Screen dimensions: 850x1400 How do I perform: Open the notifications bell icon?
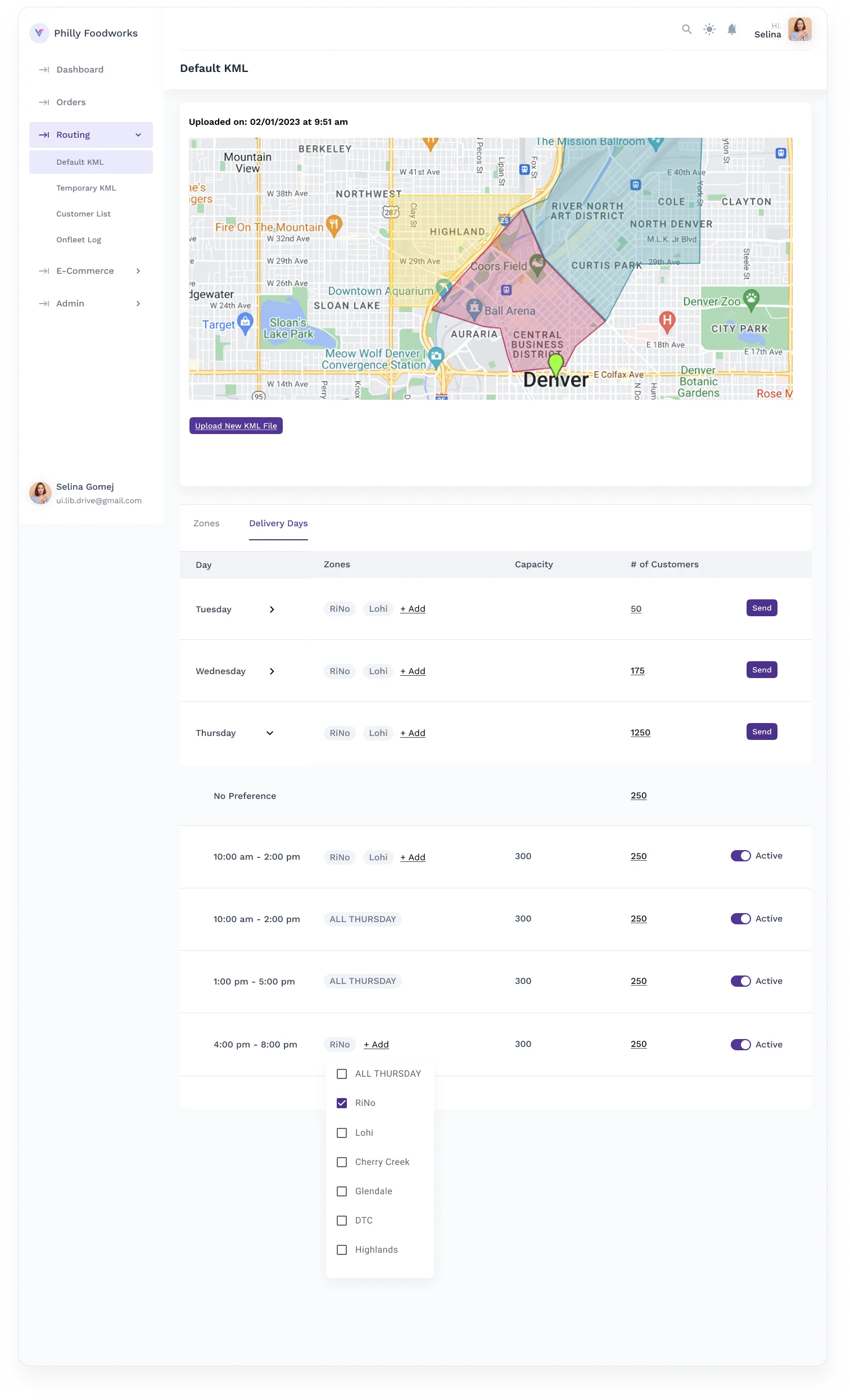(x=732, y=30)
